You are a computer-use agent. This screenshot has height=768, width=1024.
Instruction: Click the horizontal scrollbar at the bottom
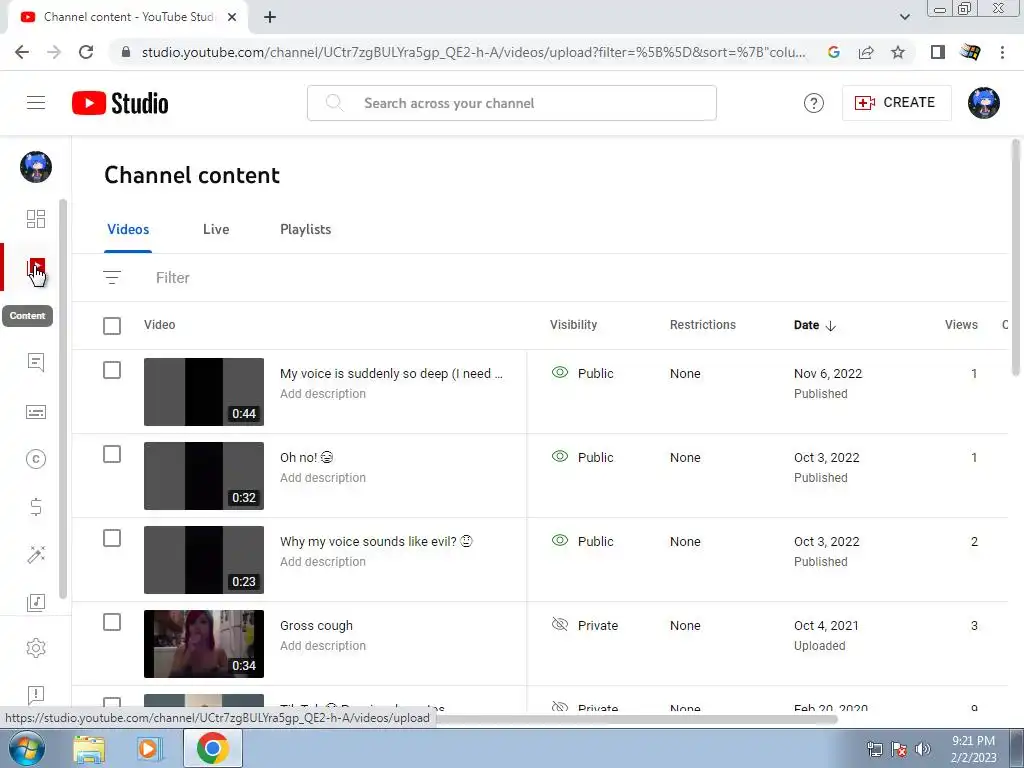pyautogui.click(x=637, y=719)
